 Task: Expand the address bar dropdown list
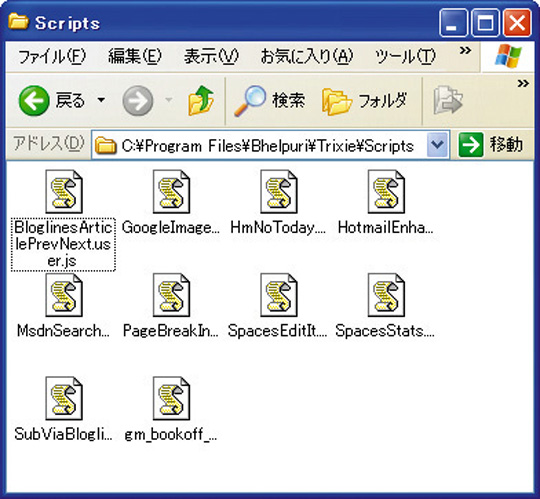point(437,145)
